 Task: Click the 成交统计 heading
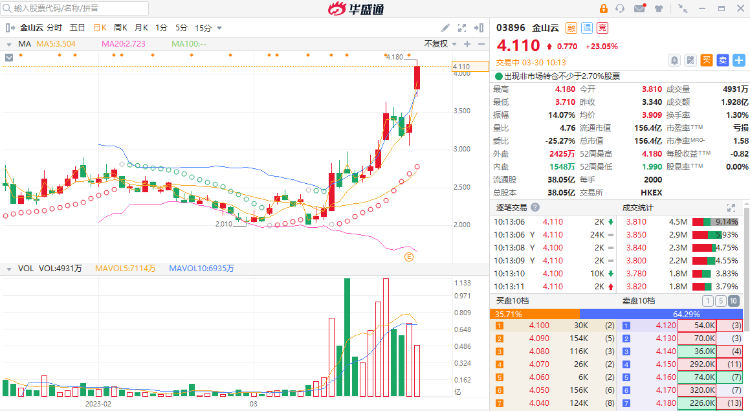coord(637,208)
